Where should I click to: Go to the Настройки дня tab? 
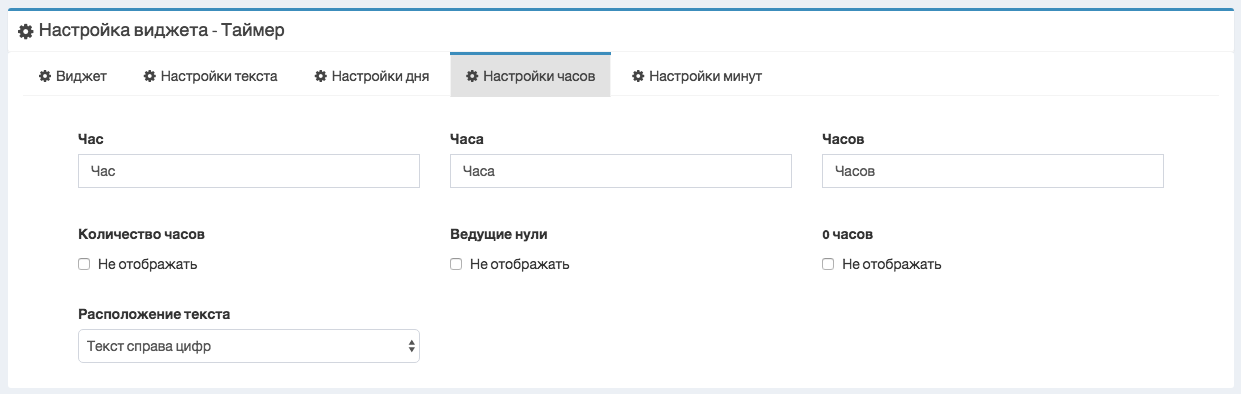(x=372, y=76)
